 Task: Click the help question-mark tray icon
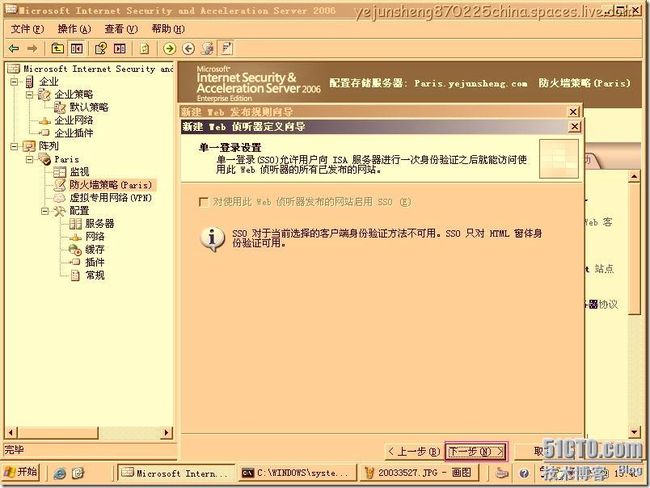tap(524, 473)
